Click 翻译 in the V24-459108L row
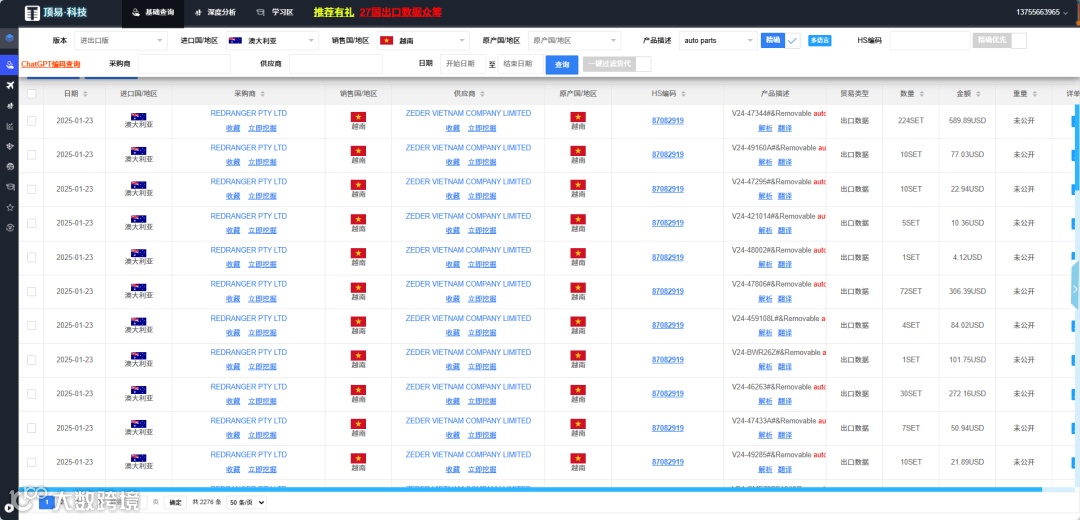Screen dimensions: 1080x520 point(785,333)
